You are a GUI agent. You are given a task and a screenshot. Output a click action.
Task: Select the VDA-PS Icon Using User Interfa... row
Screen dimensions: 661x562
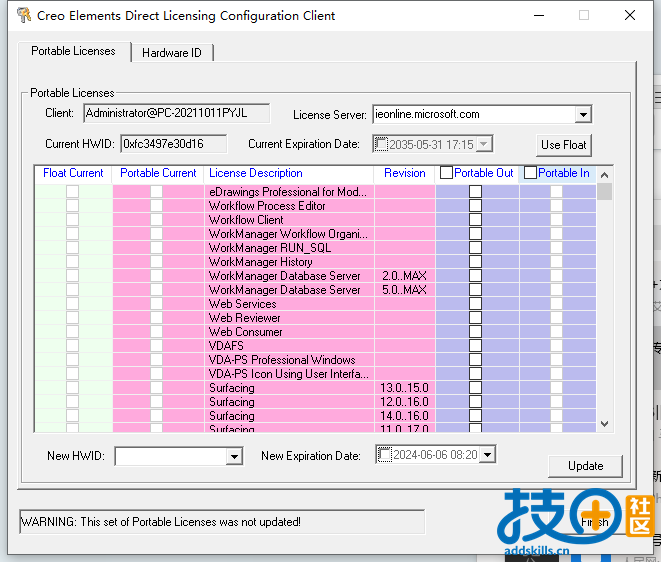coord(315,374)
